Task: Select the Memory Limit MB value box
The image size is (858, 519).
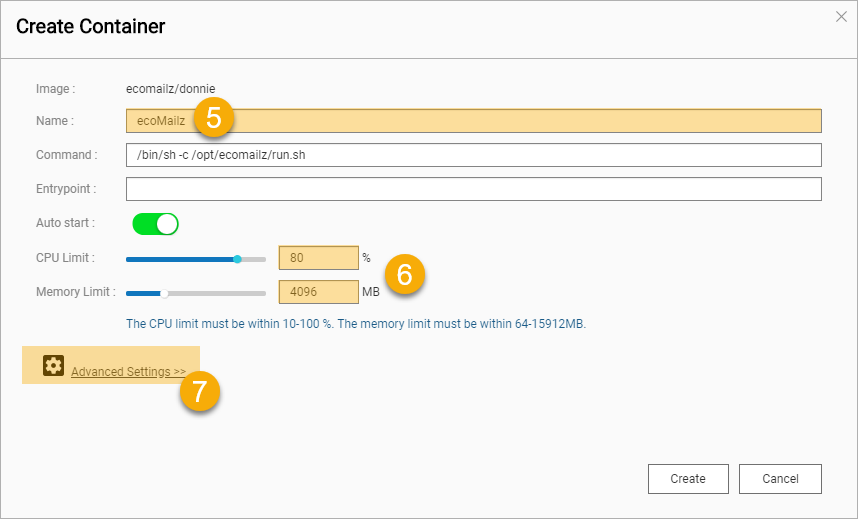Action: 319,292
